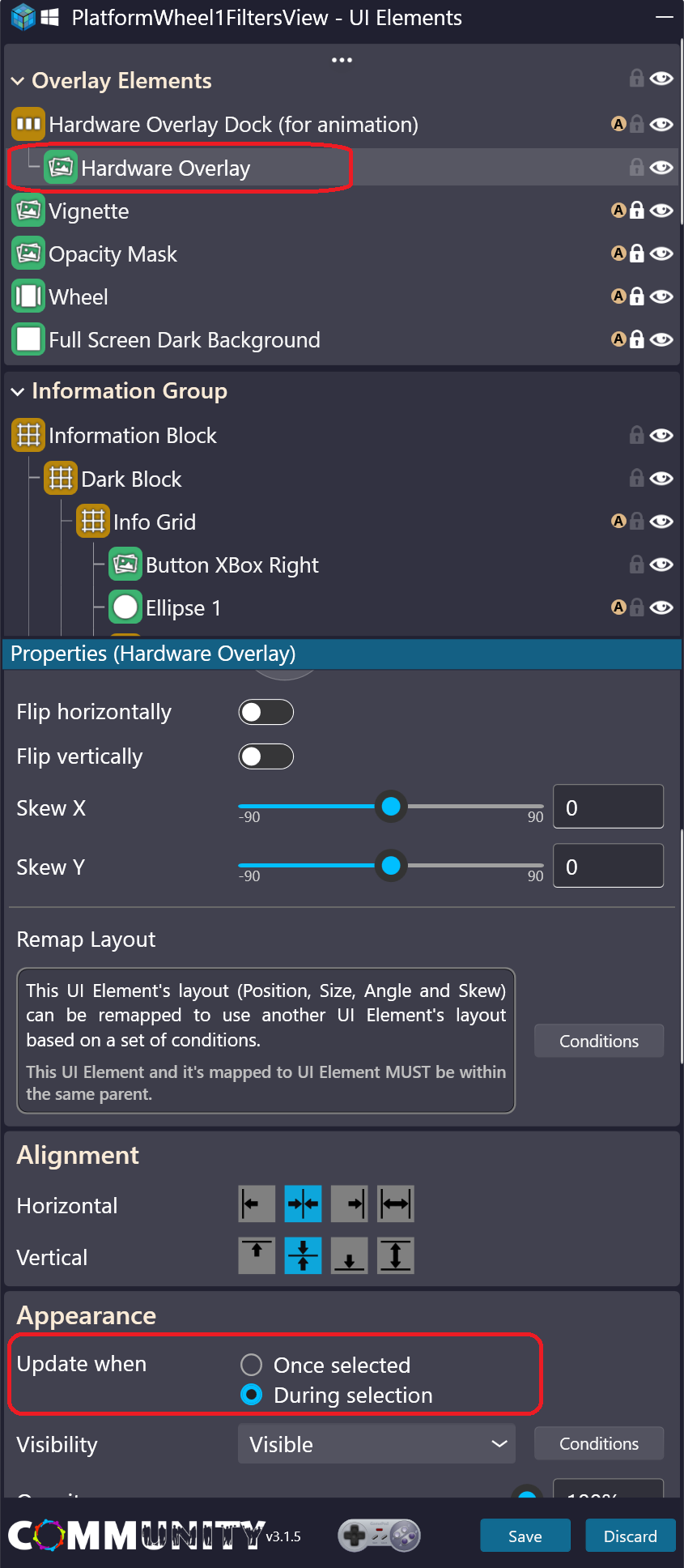
Task: Click the Skew X slider handle
Action: pyautogui.click(x=391, y=807)
